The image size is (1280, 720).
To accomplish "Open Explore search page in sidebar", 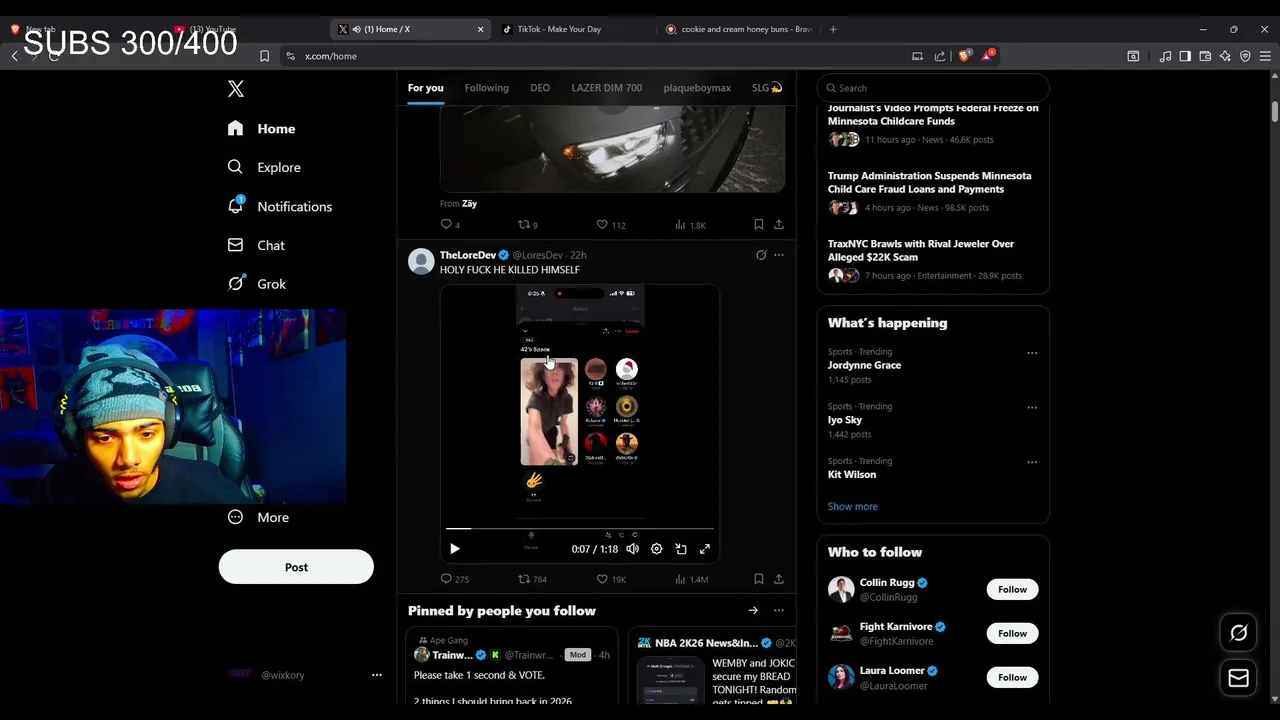I will tap(235, 167).
